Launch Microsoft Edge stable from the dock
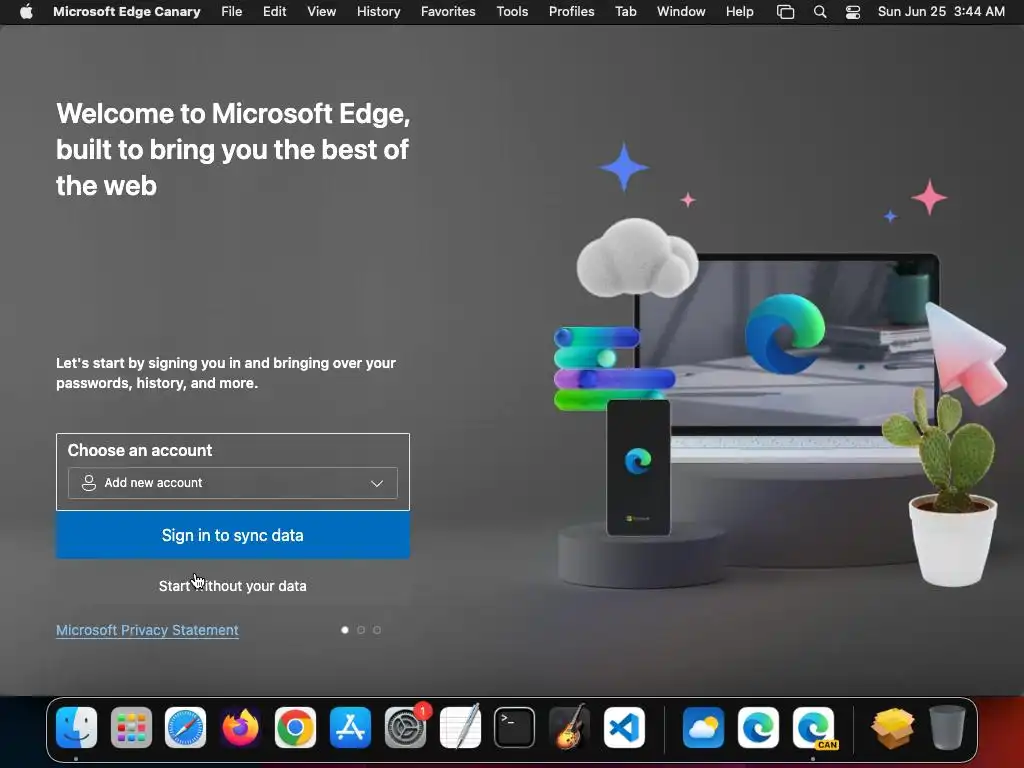 758,728
